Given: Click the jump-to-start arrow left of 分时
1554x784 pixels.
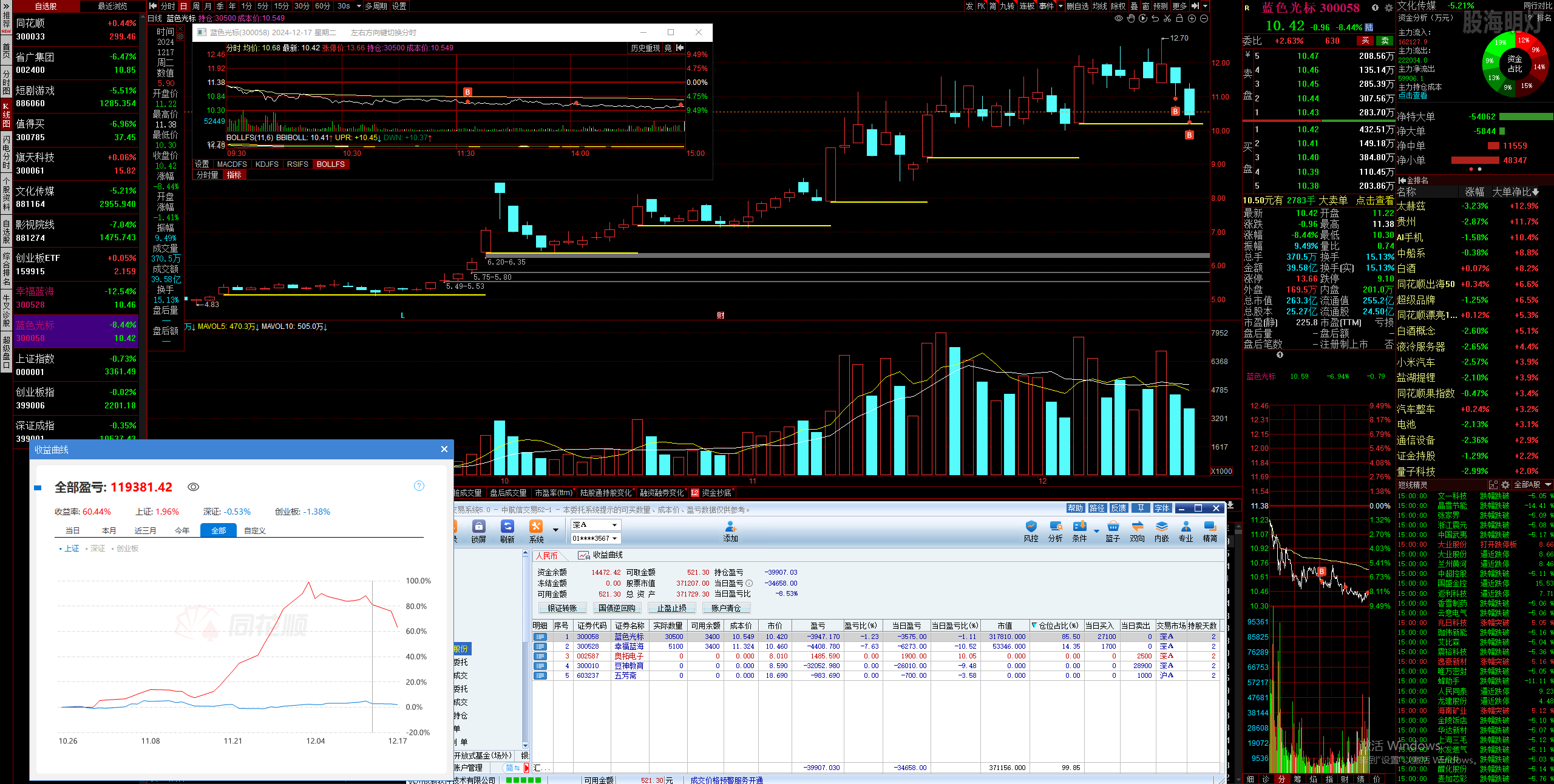Looking at the screenshot, I should click(x=153, y=6).
